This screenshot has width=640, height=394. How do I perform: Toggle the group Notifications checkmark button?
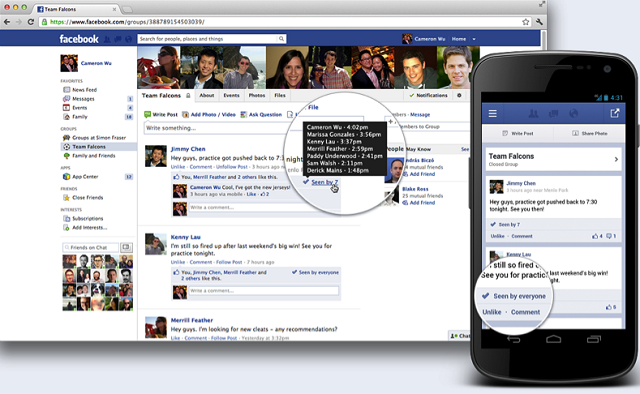pyautogui.click(x=428, y=95)
